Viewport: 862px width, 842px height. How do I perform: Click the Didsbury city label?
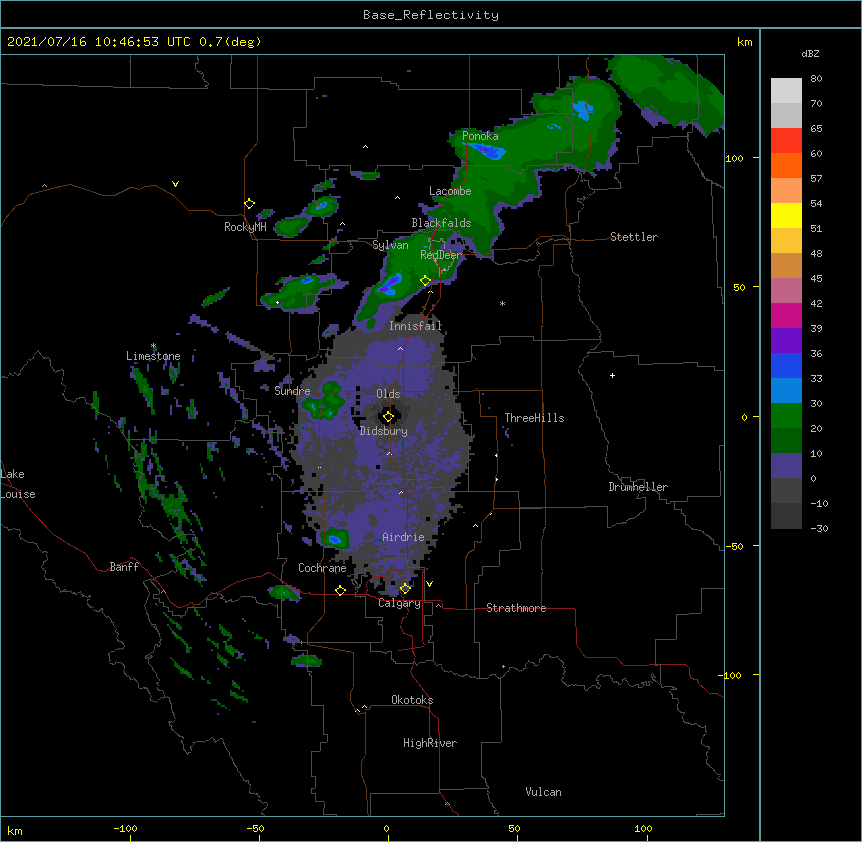(383, 431)
